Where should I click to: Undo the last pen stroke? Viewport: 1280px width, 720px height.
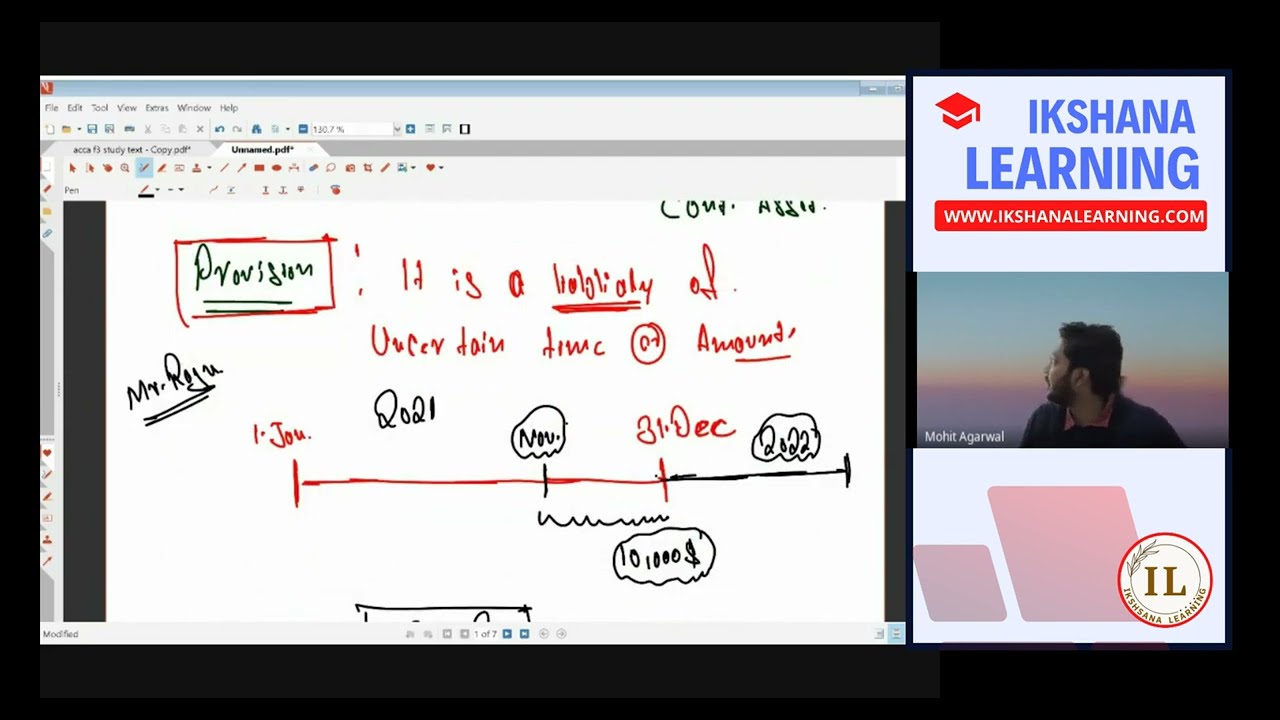coord(219,129)
